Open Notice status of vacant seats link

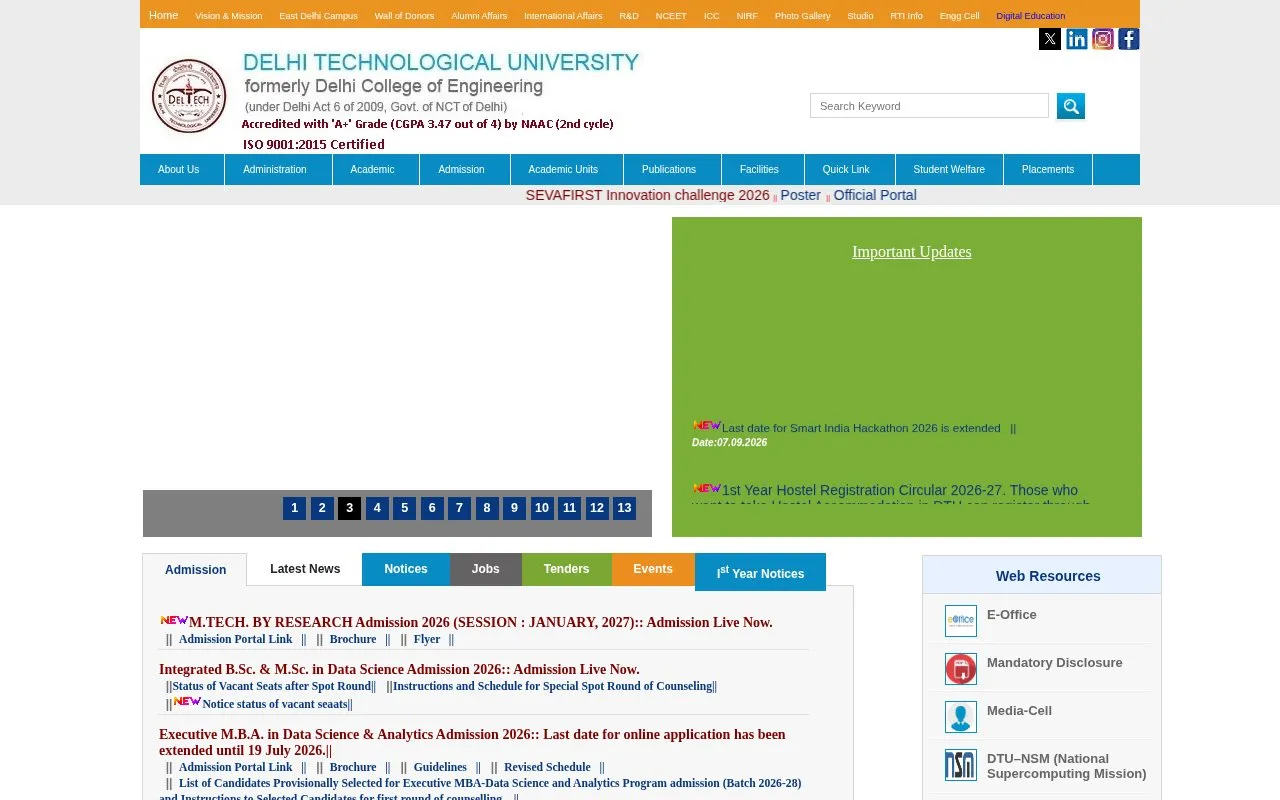[x=275, y=704]
